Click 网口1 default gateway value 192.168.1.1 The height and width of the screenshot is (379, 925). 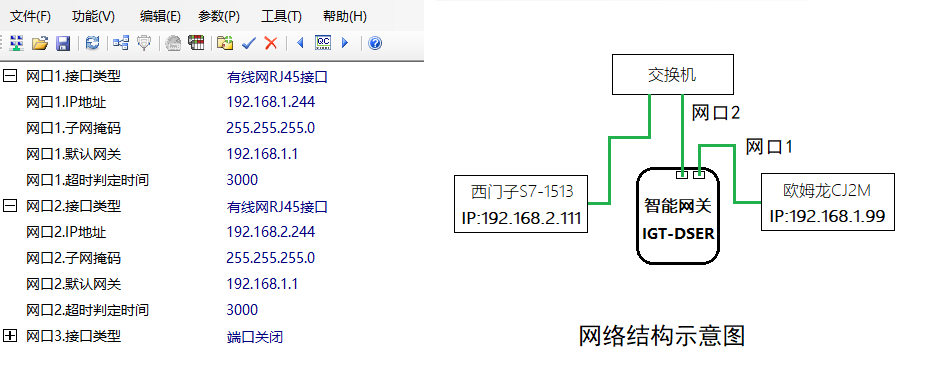tap(262, 154)
